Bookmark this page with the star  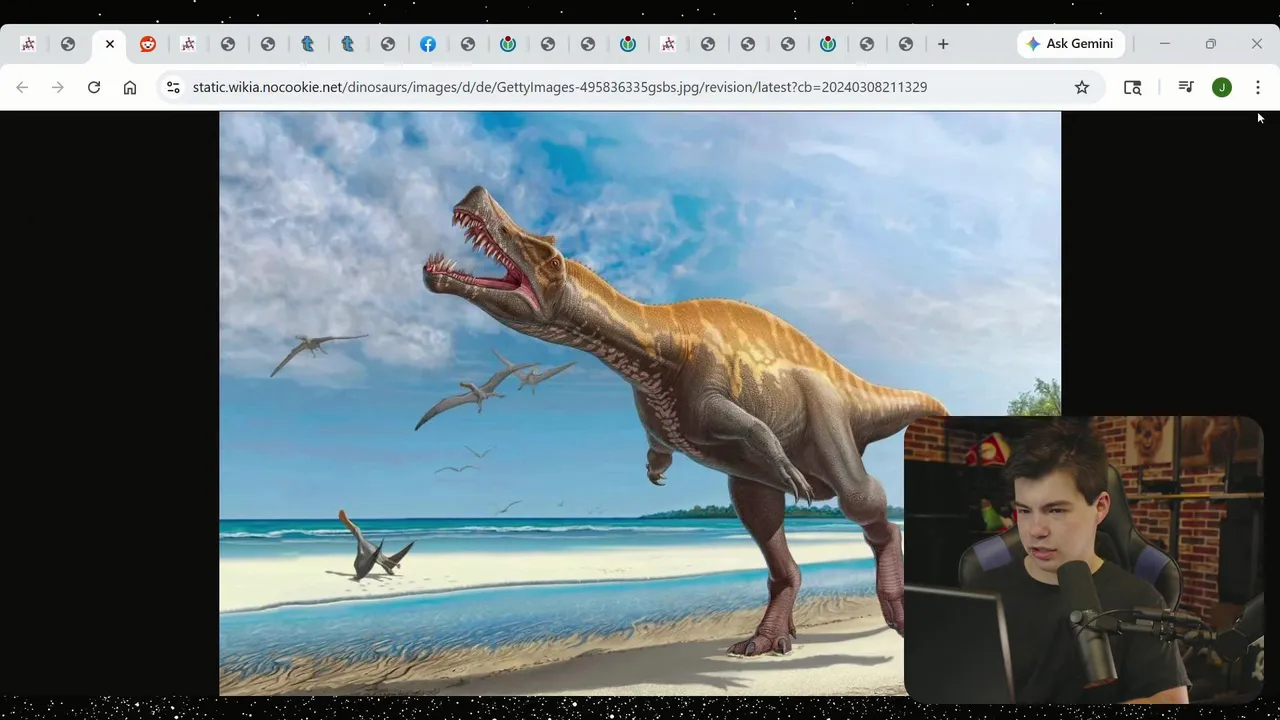(1082, 87)
